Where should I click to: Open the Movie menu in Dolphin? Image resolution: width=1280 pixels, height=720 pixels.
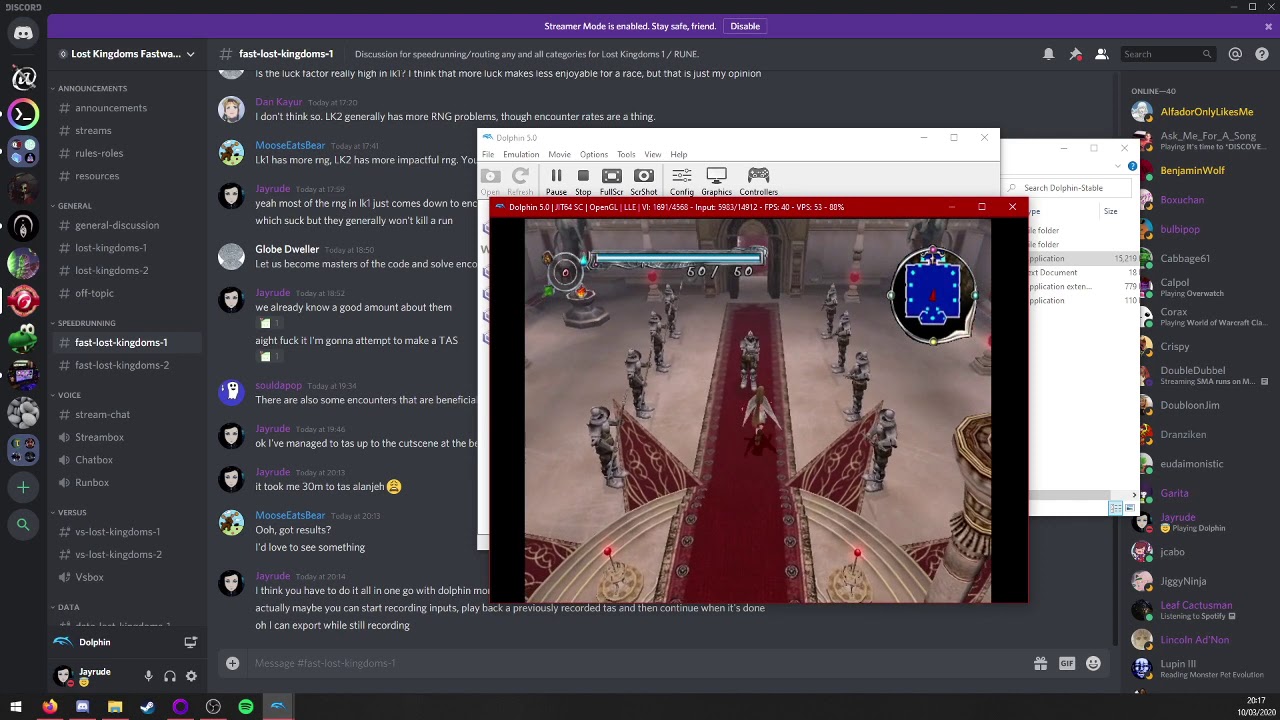(x=559, y=154)
